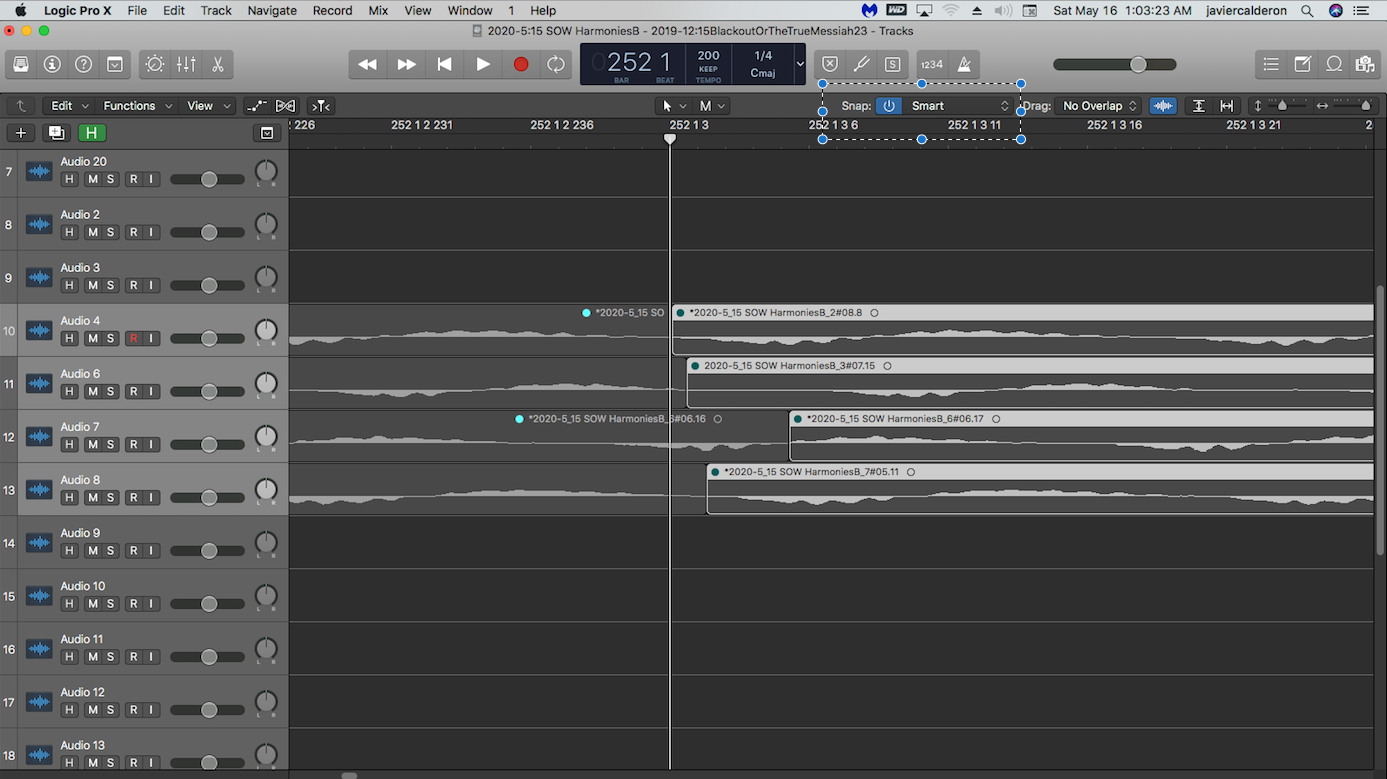Duplicate the selected track
1387x779 pixels.
click(56, 133)
